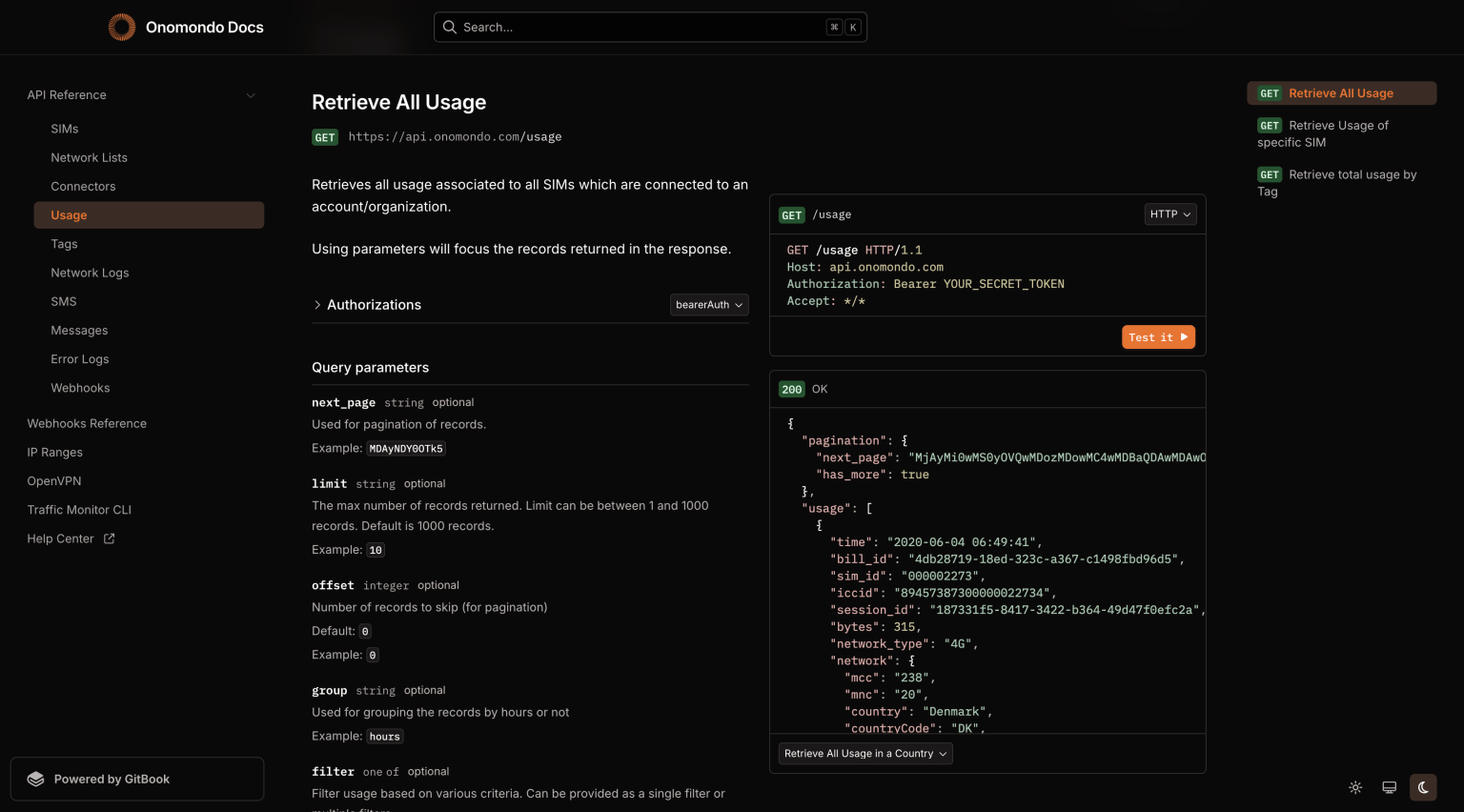Click the external link icon beside Help Center

coord(108,538)
